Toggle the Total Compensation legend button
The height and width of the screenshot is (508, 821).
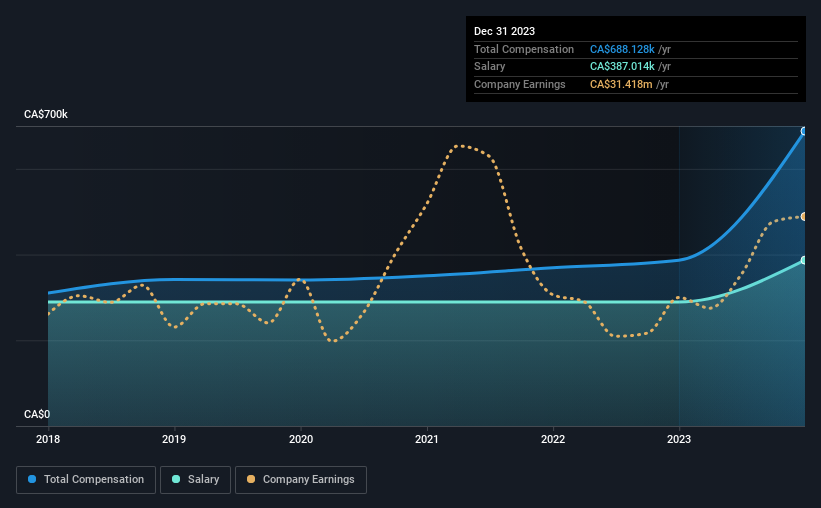click(86, 480)
